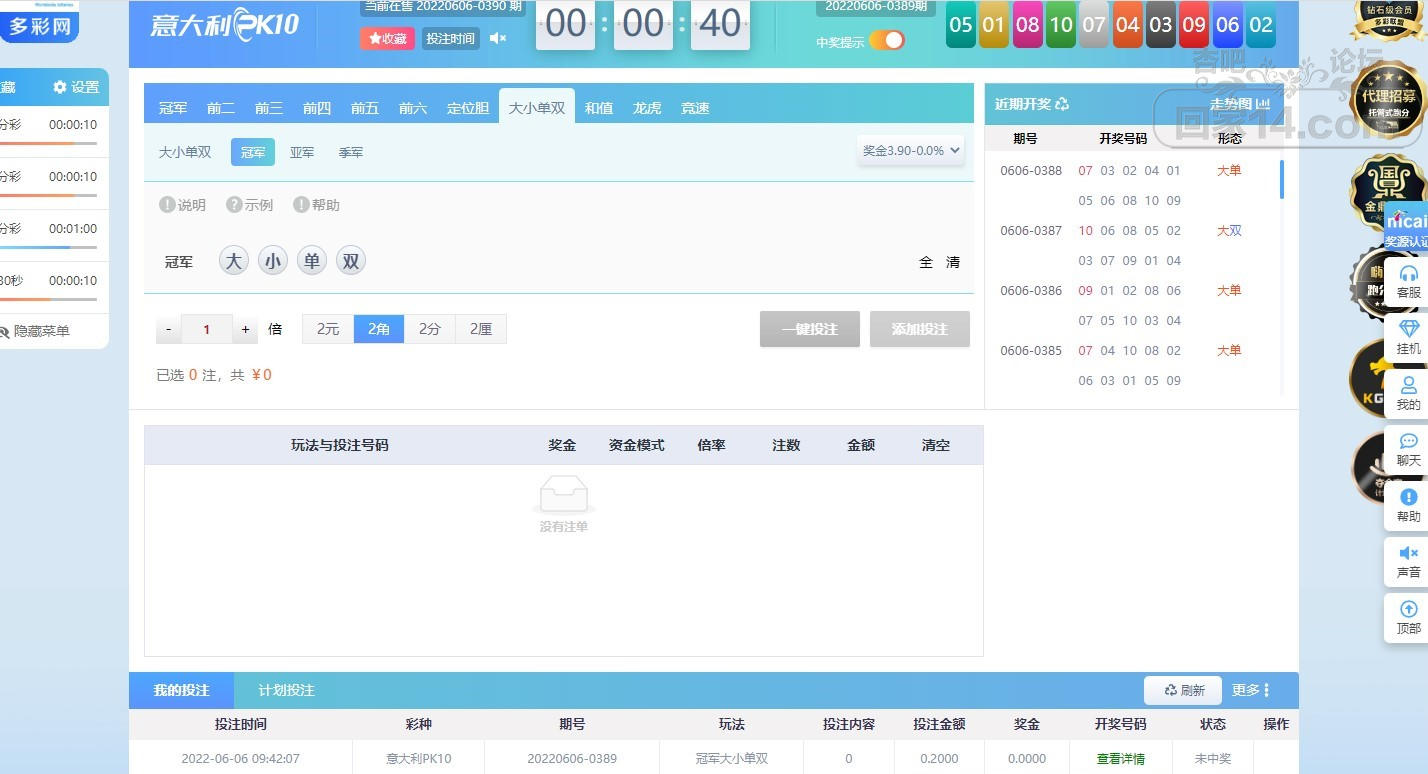Image resolution: width=1428 pixels, height=774 pixels.
Task: Toggle the 声音 sound icon in sidebar
Action: pos(1409,553)
